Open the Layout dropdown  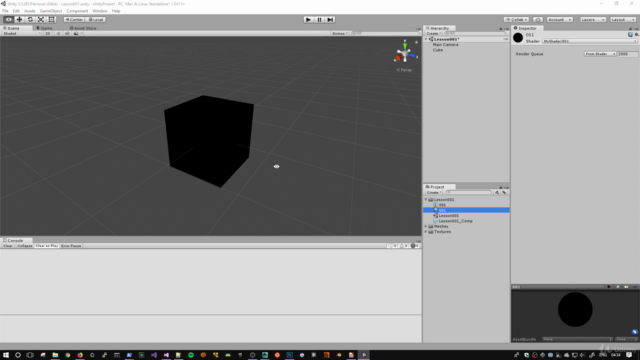coord(623,20)
